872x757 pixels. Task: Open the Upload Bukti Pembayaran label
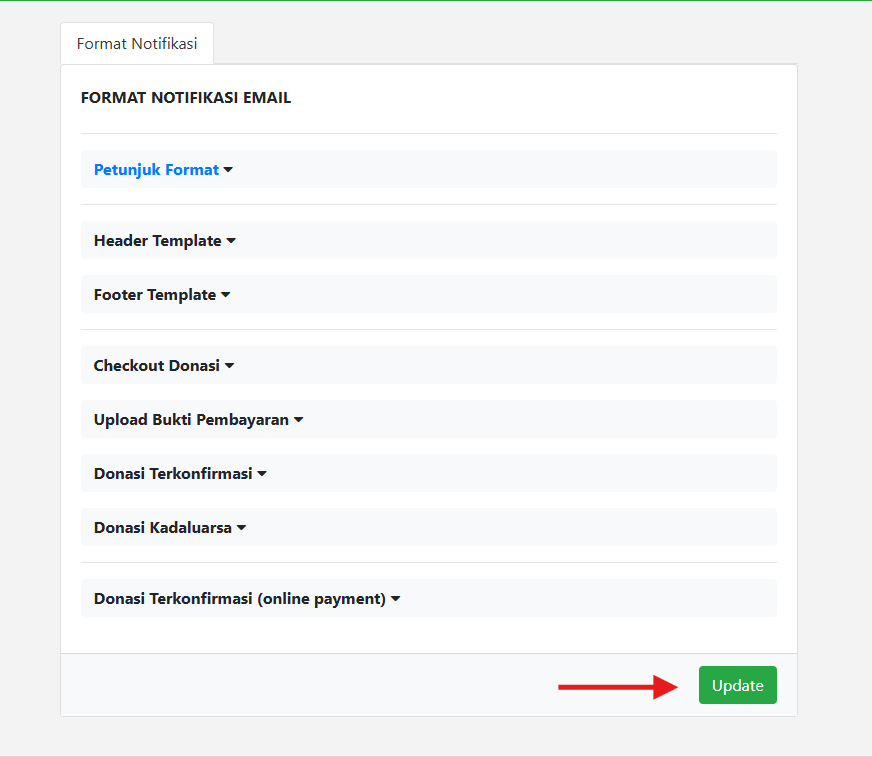coord(191,420)
